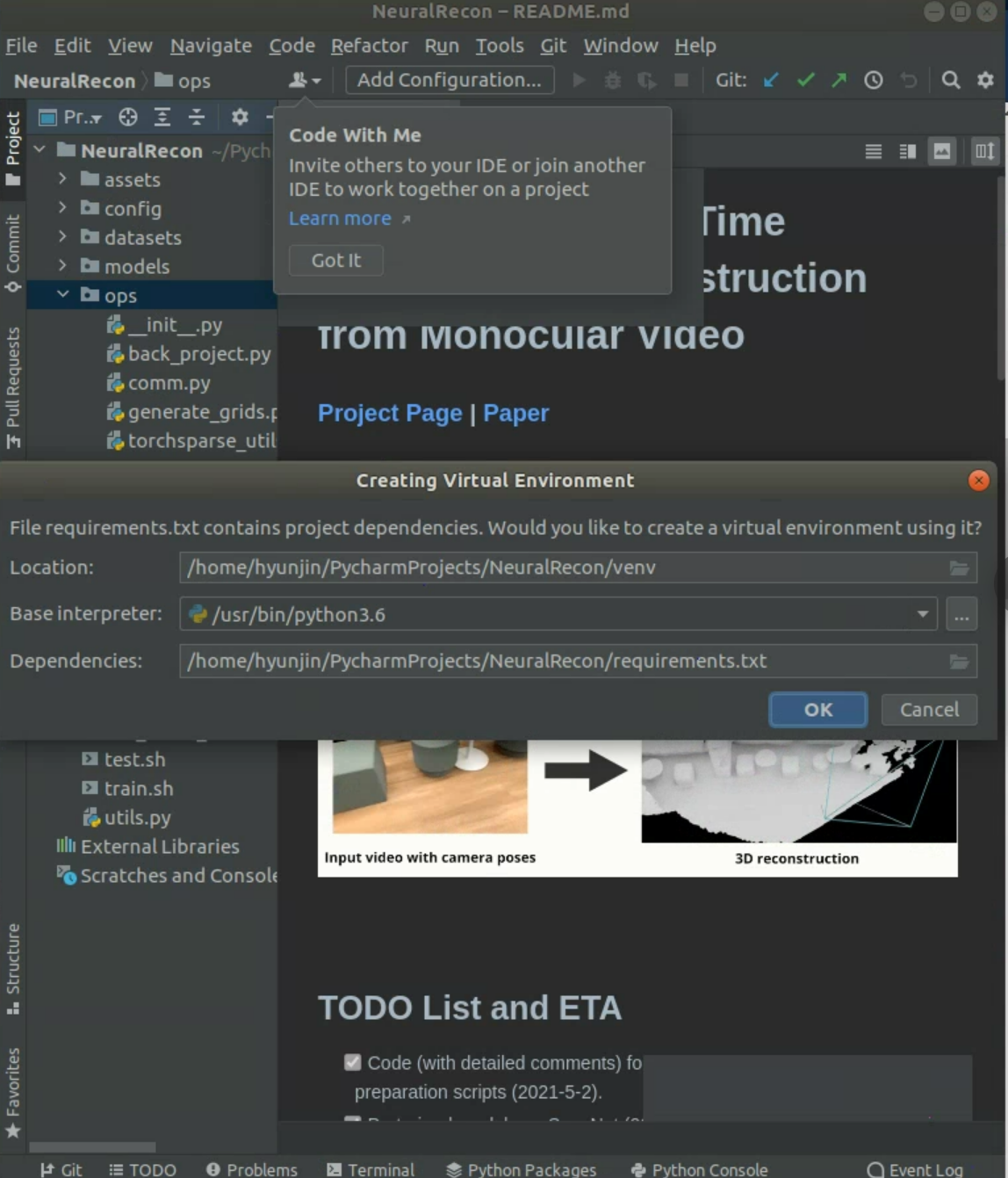
Task: Click the Debug bug icon
Action: coord(613,80)
